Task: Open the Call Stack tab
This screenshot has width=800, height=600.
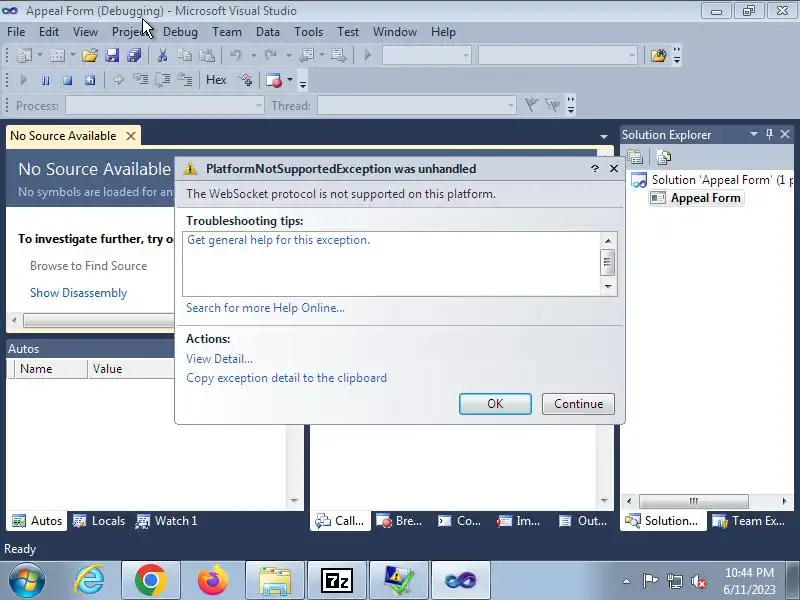Action: coord(340,521)
